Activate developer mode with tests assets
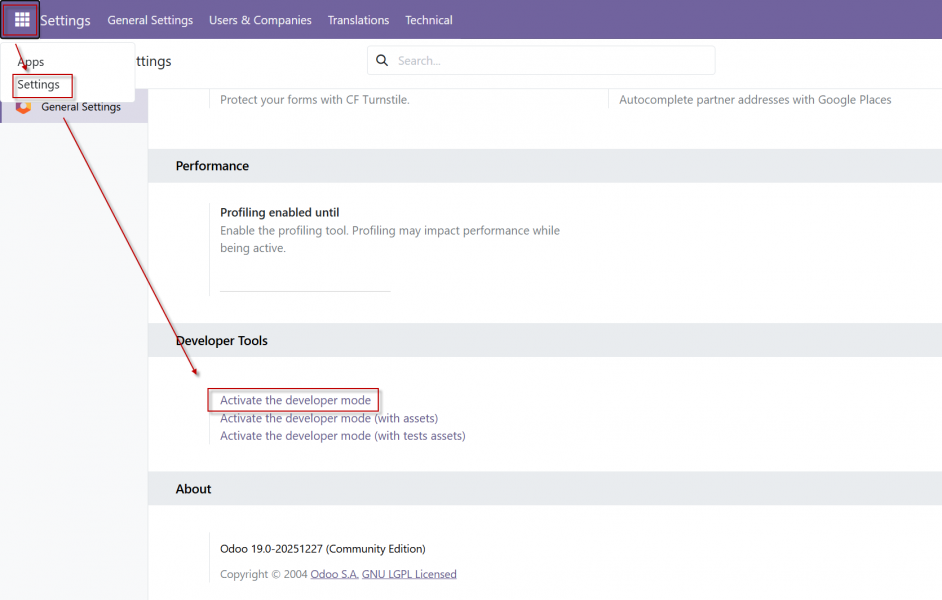Image resolution: width=942 pixels, height=600 pixels. coord(342,436)
